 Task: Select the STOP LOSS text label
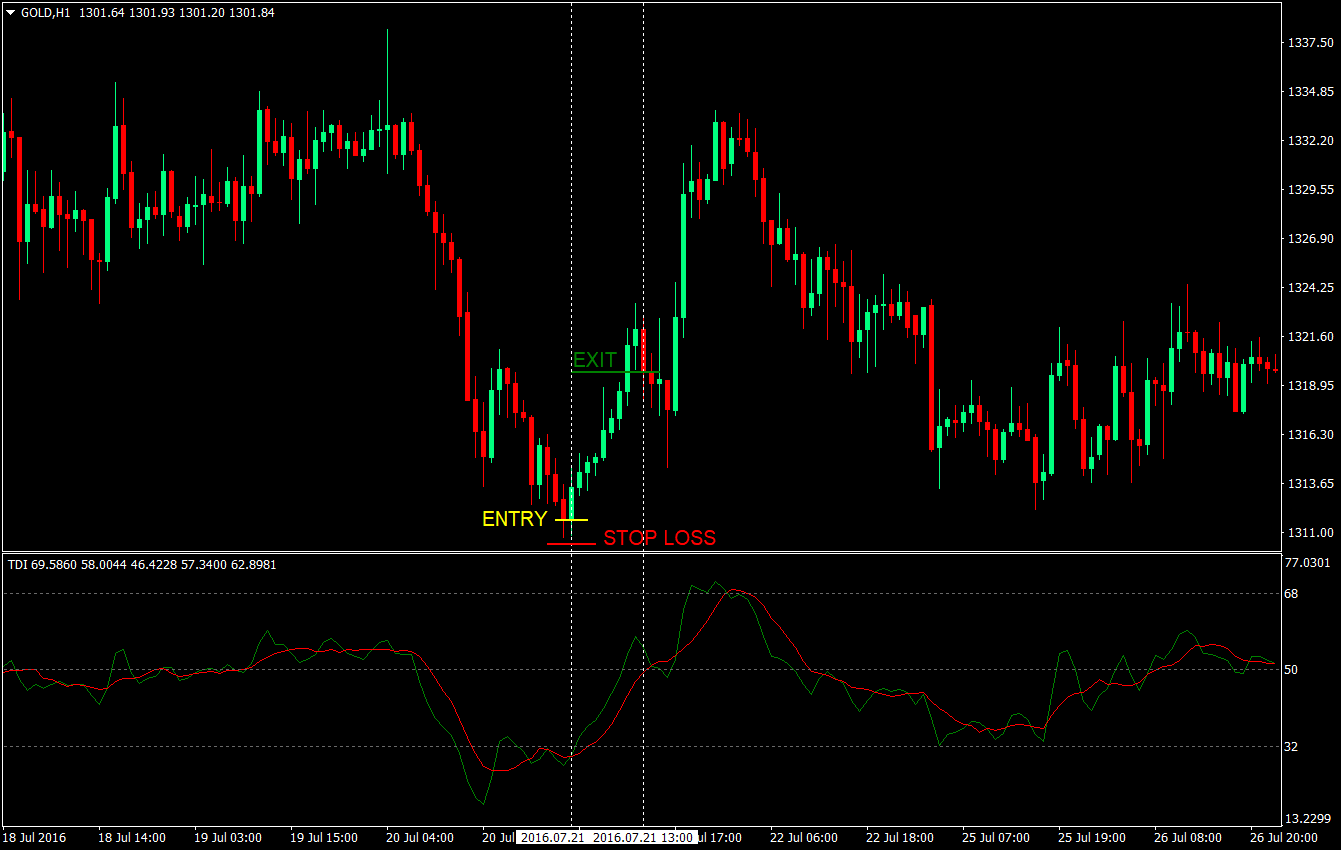(x=661, y=538)
